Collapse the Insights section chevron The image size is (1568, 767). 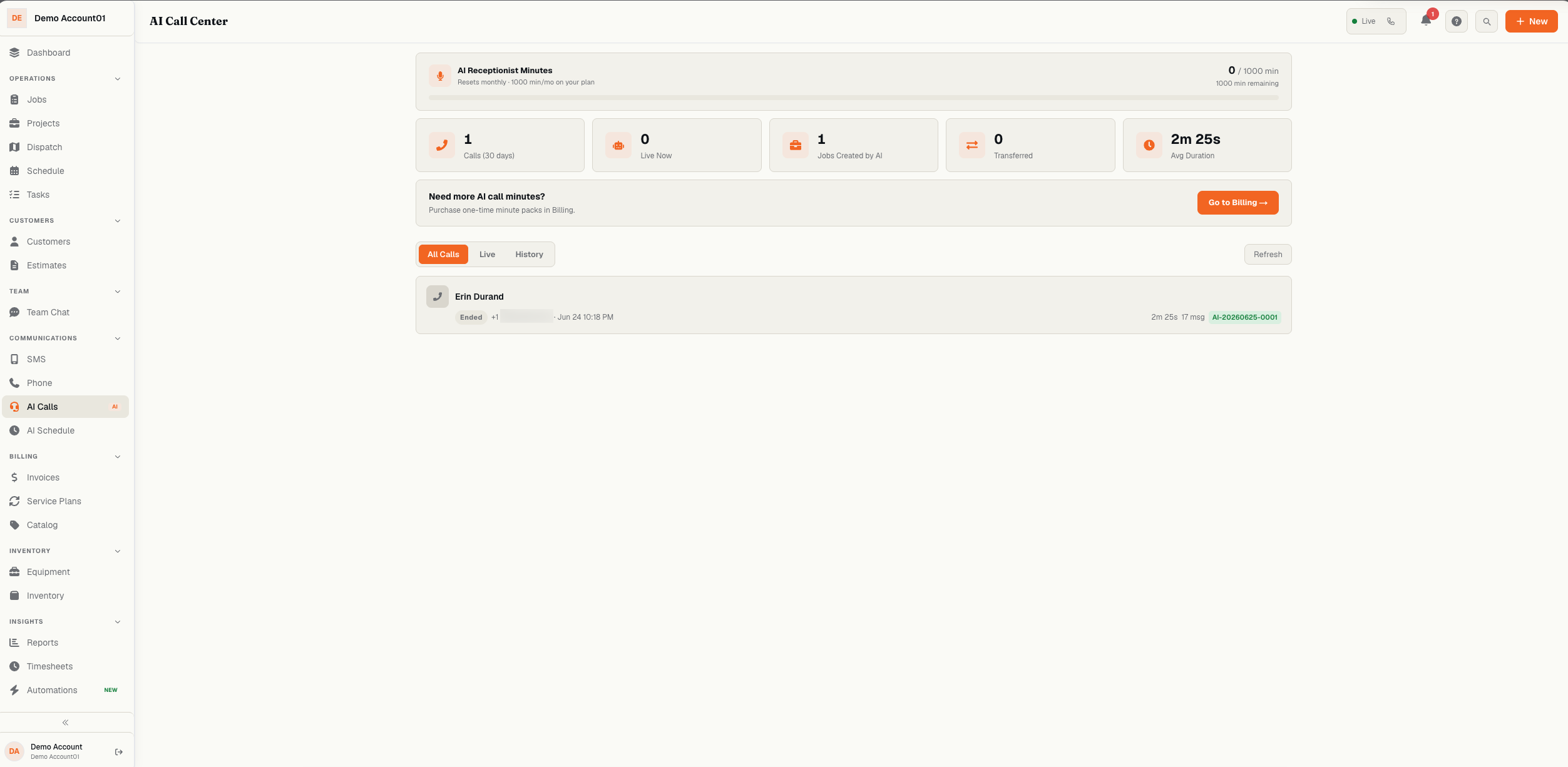[x=118, y=622]
